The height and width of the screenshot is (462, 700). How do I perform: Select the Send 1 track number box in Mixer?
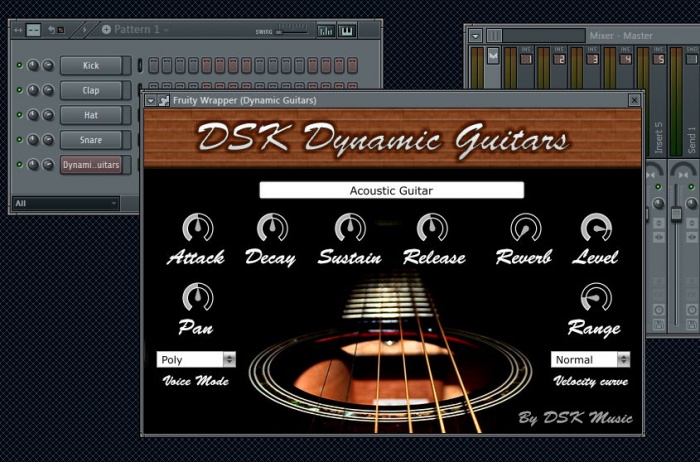click(692, 59)
